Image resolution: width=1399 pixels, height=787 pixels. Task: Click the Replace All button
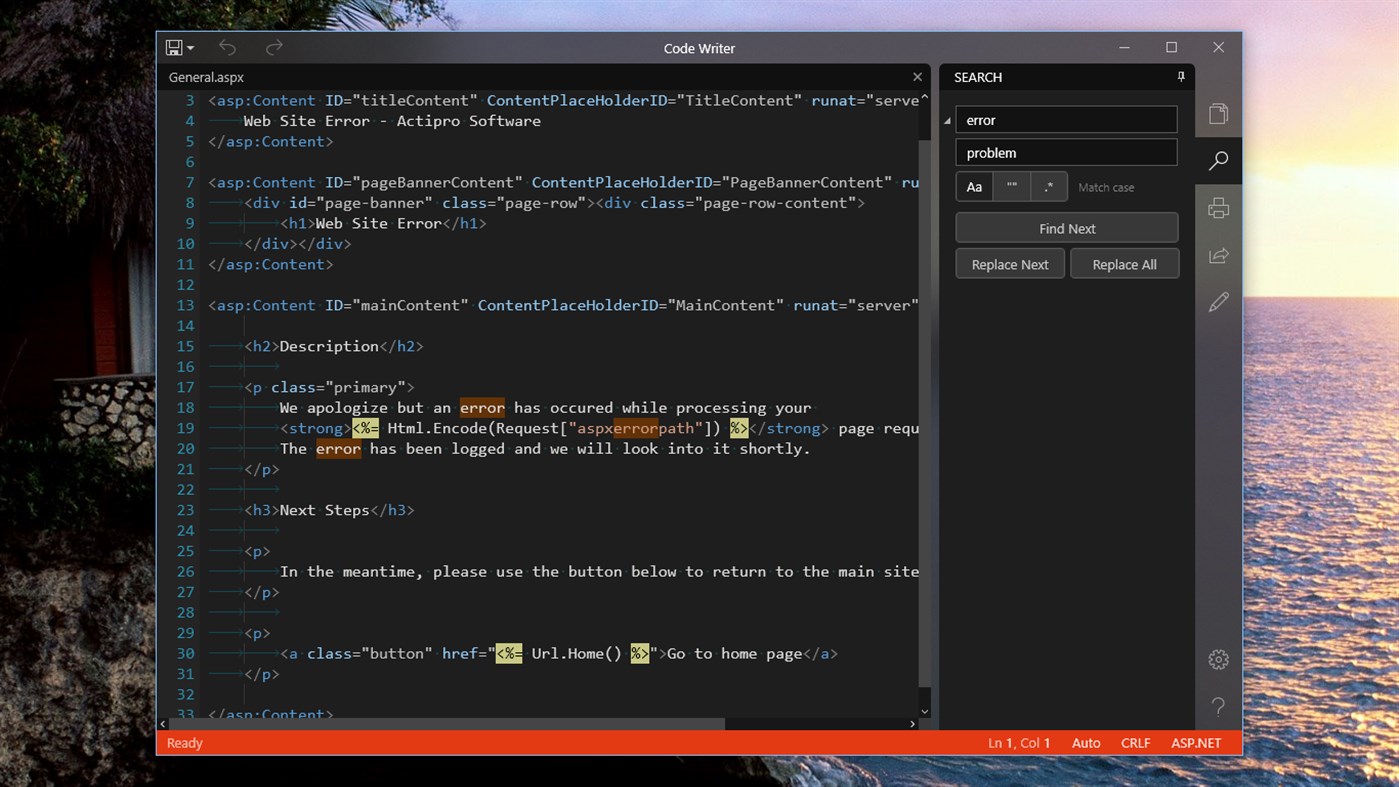[1124, 264]
